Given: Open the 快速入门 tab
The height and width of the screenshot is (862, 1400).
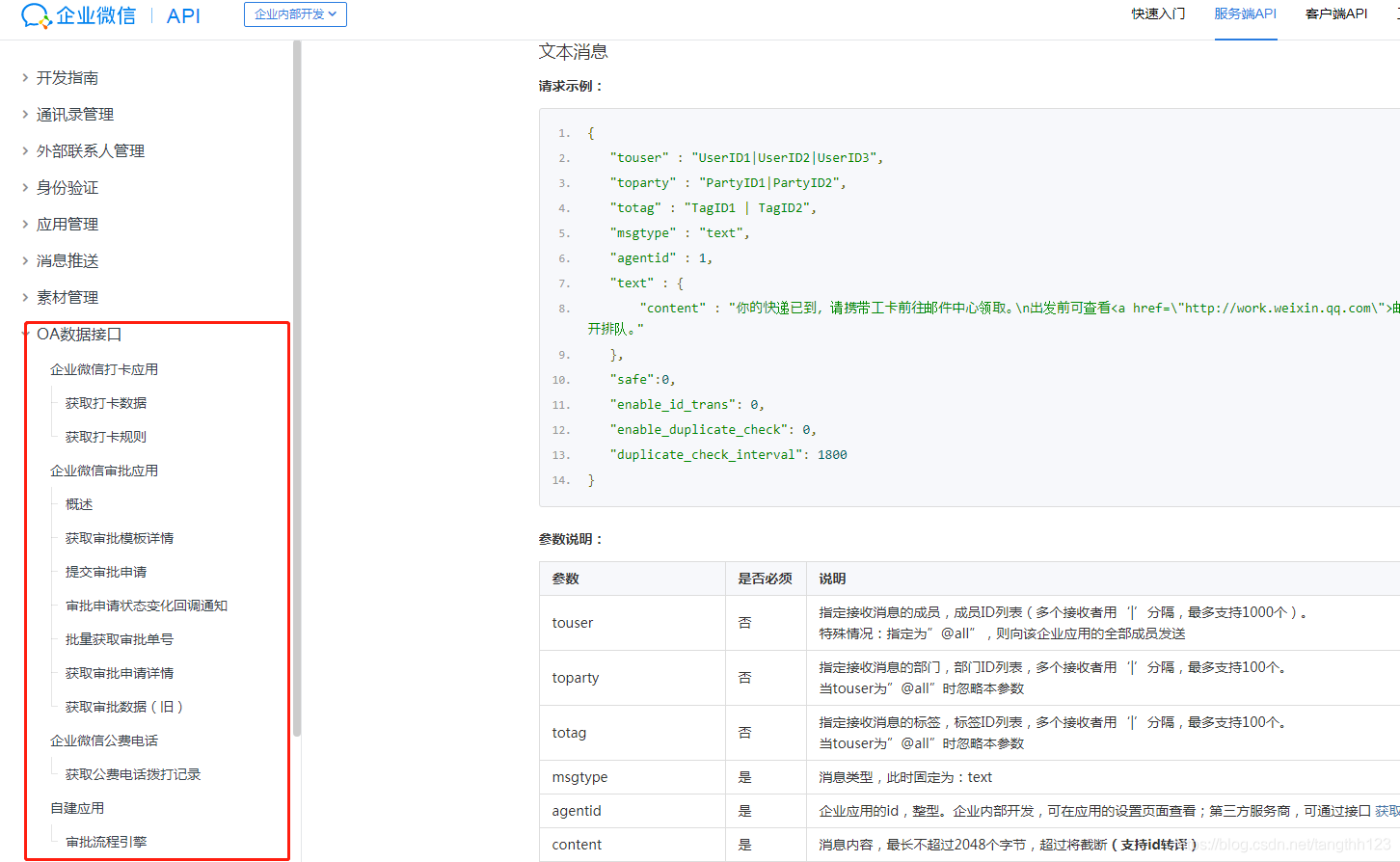Looking at the screenshot, I should [1158, 13].
